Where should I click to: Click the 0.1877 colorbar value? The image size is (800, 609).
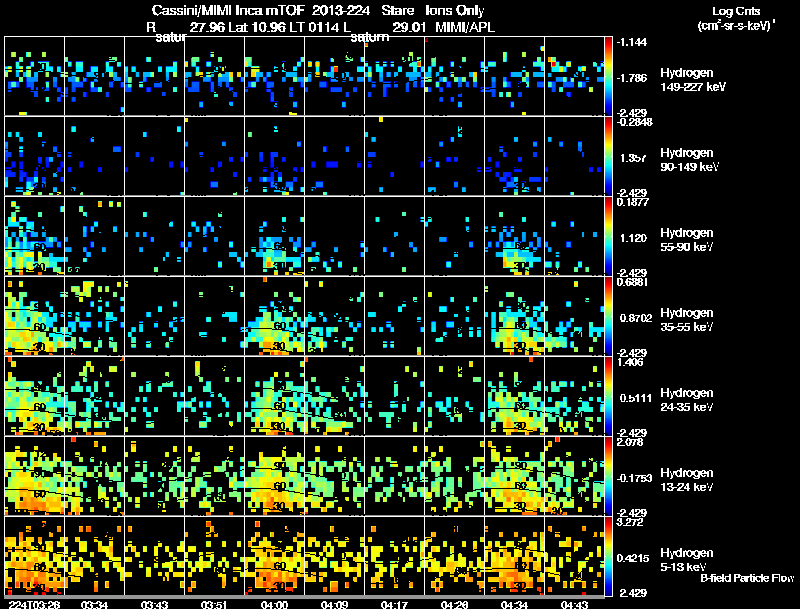point(633,202)
